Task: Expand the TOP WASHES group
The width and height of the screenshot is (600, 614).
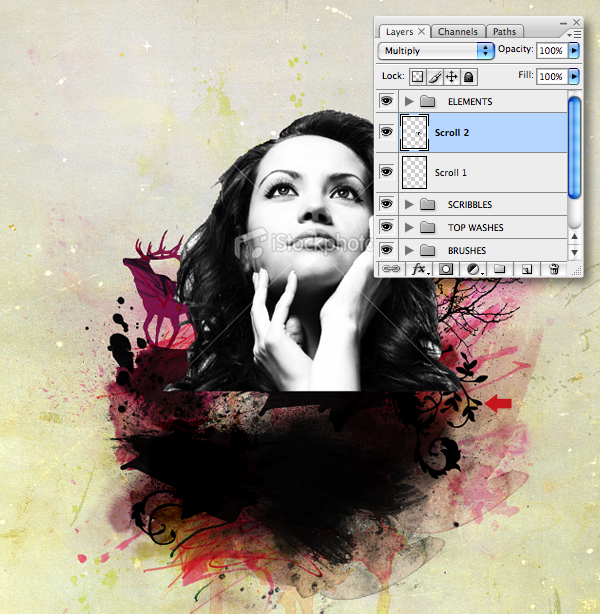Action: [409, 228]
